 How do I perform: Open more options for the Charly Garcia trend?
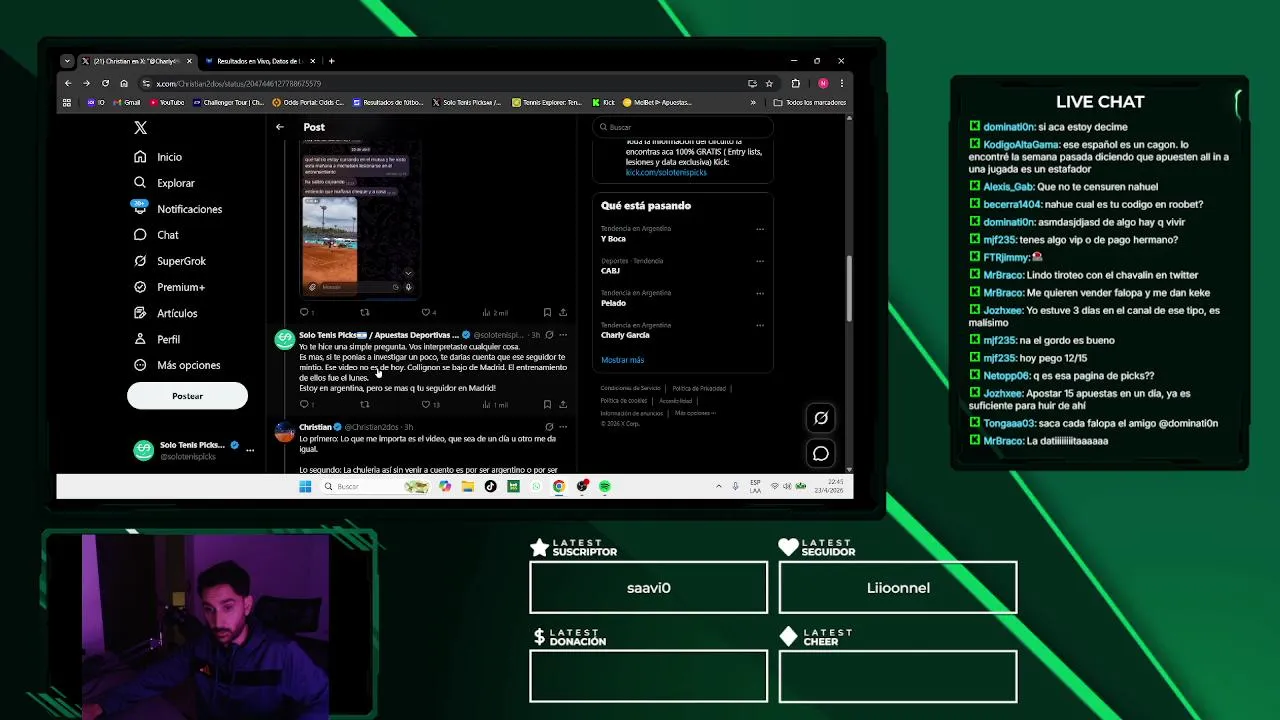click(x=760, y=325)
